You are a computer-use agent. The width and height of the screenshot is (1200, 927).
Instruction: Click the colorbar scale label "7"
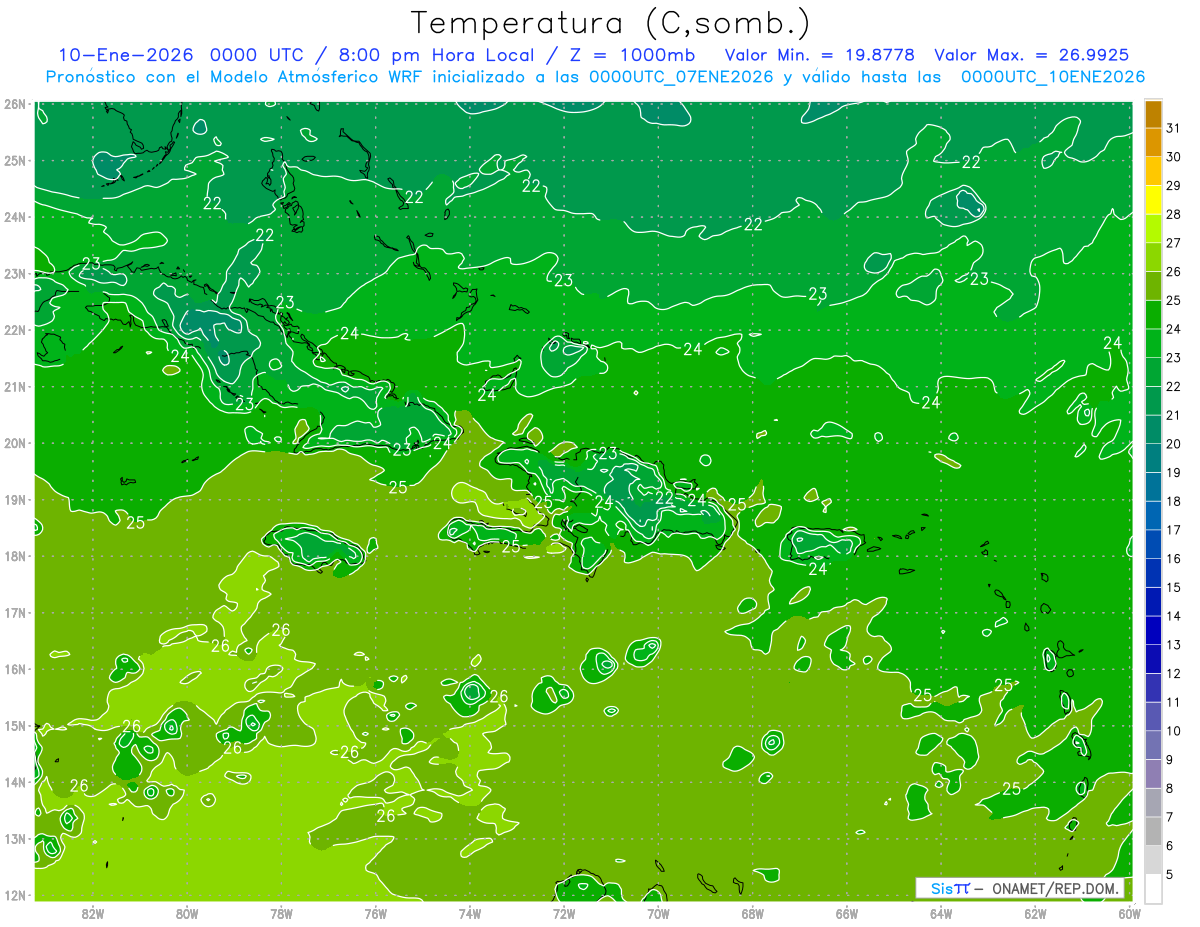point(1170,817)
